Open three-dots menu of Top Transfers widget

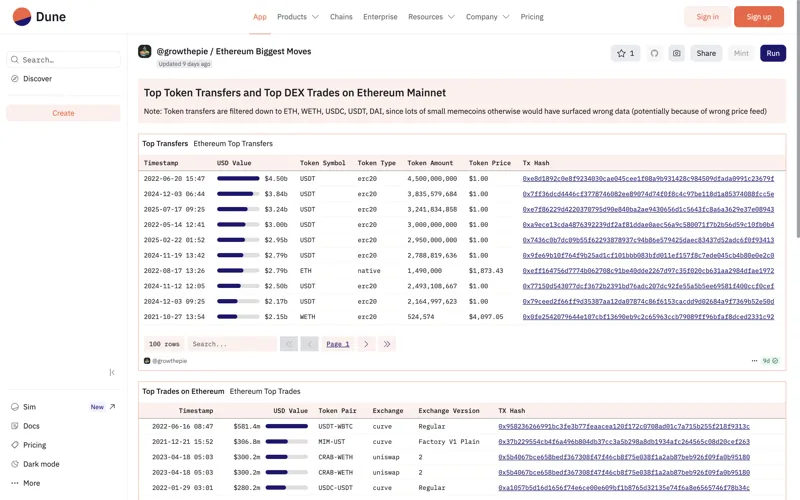click(x=754, y=361)
